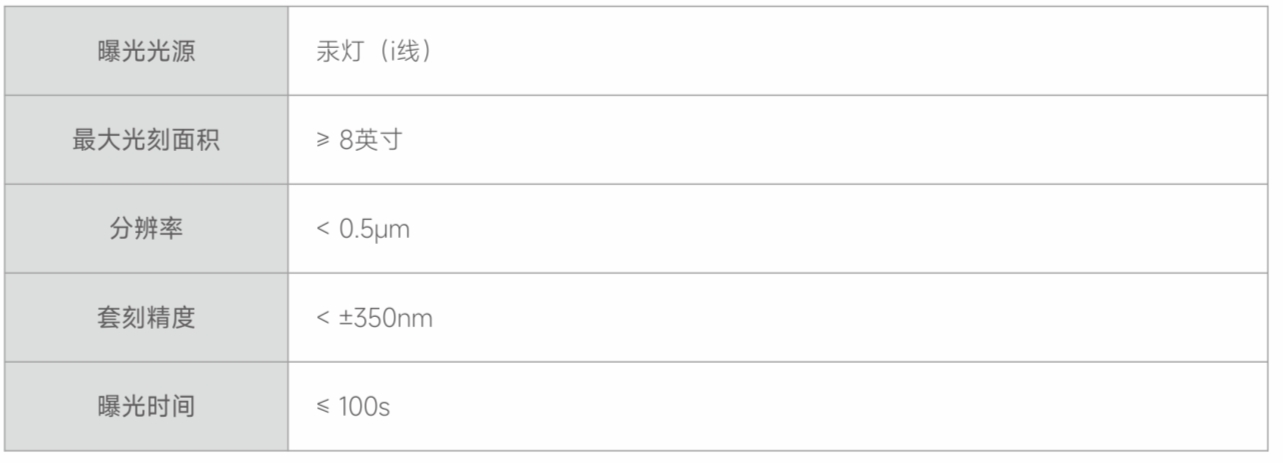Click the 套刻精度 label cell
The image size is (1283, 463).
pyautogui.click(x=146, y=318)
